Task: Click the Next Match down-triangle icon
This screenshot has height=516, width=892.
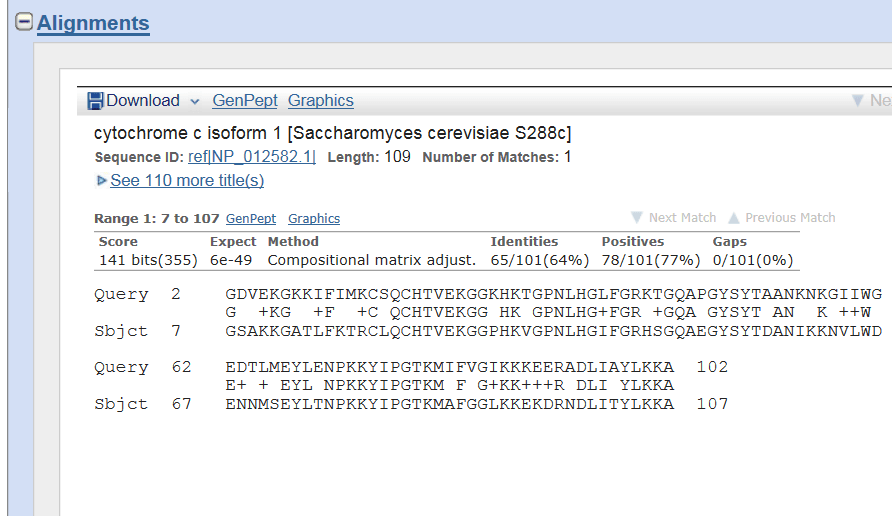Action: point(636,218)
